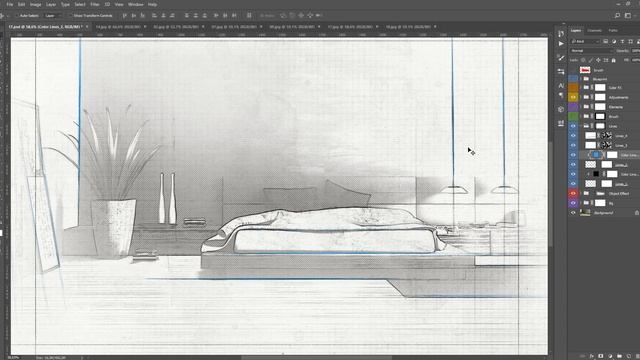Click Create new group folder icon
The width and height of the screenshot is (640, 360).
(x=619, y=356)
